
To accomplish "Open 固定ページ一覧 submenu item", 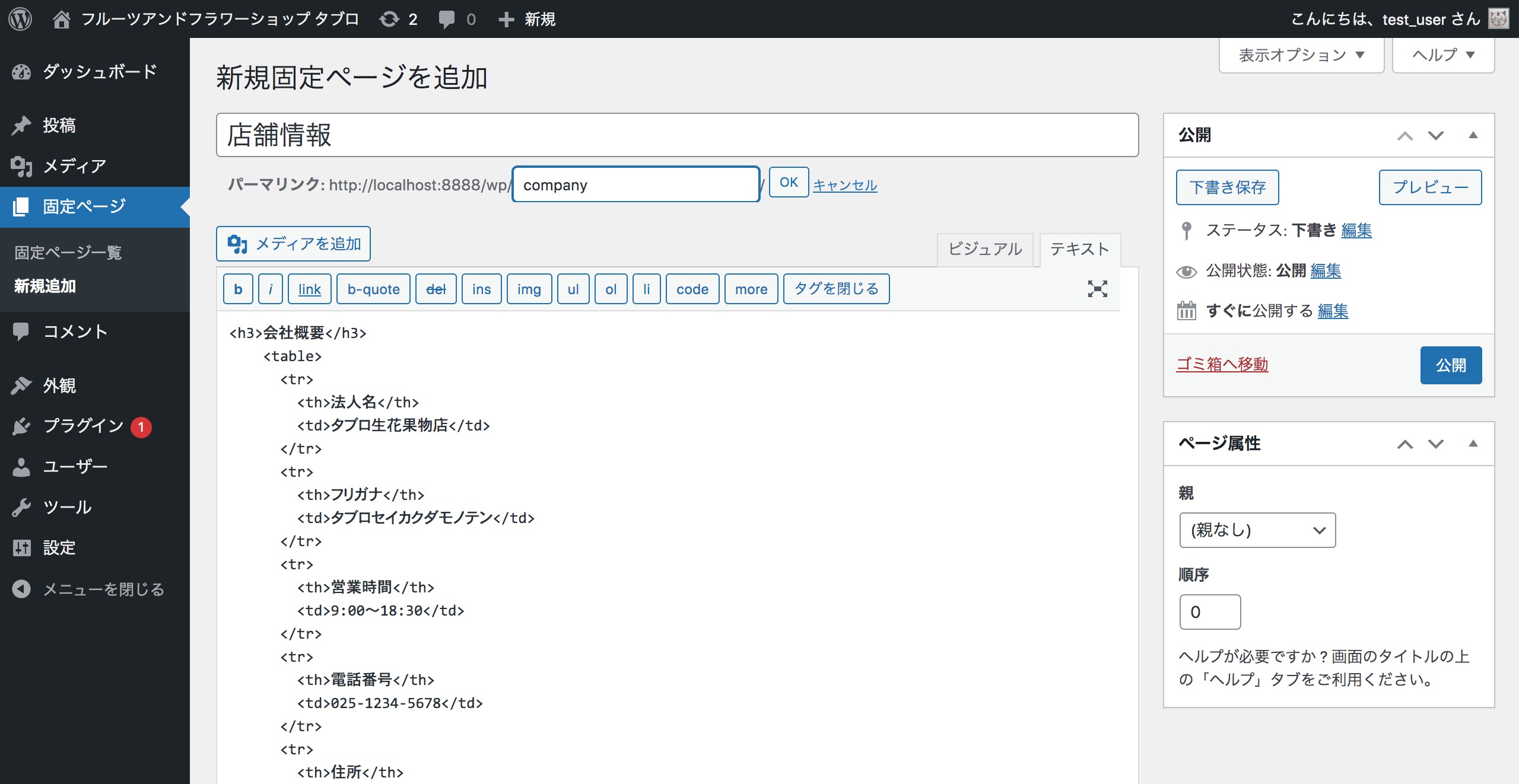I will [x=68, y=253].
